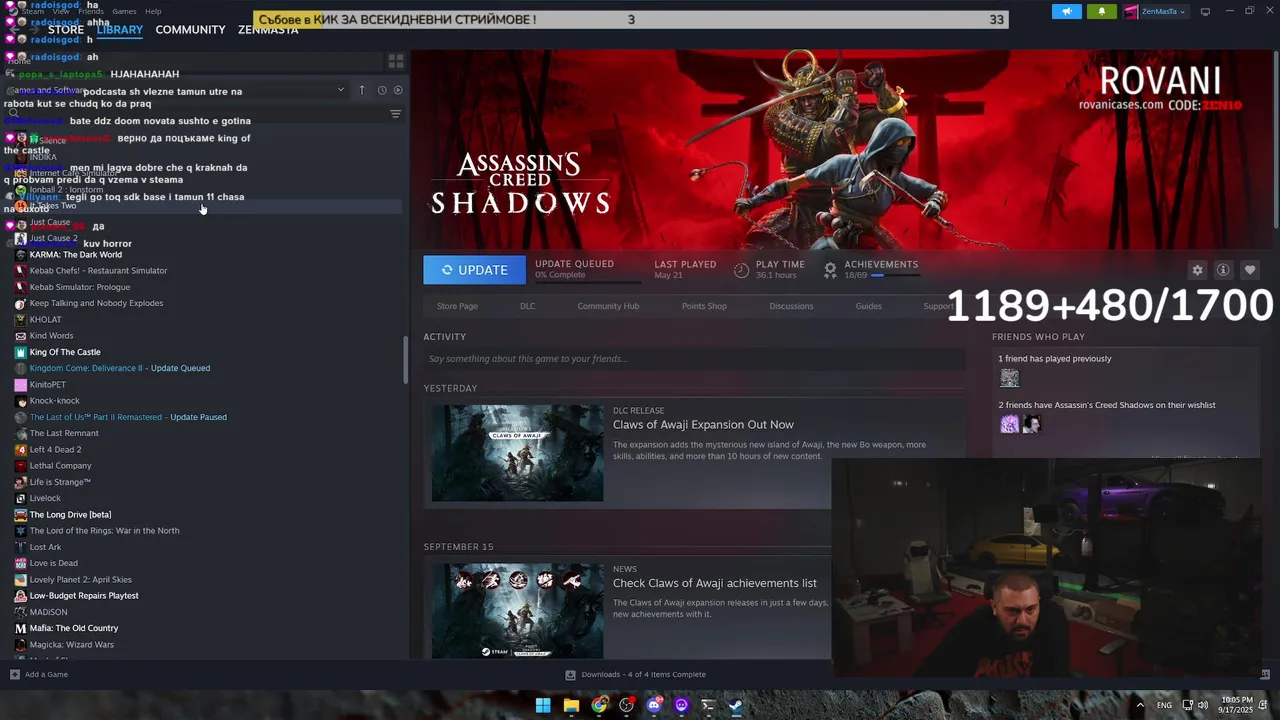1280x720 pixels.
Task: Show hidden system tray icons chevron
Action: click(1139, 705)
